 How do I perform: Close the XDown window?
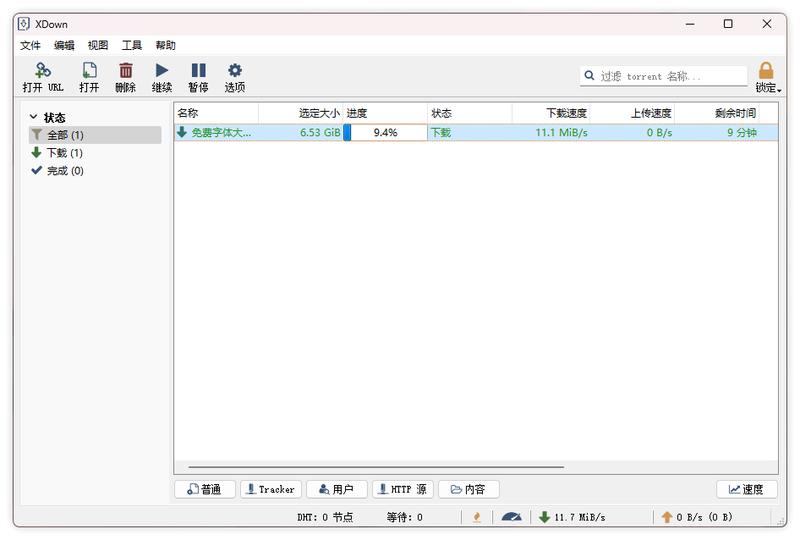coord(766,24)
